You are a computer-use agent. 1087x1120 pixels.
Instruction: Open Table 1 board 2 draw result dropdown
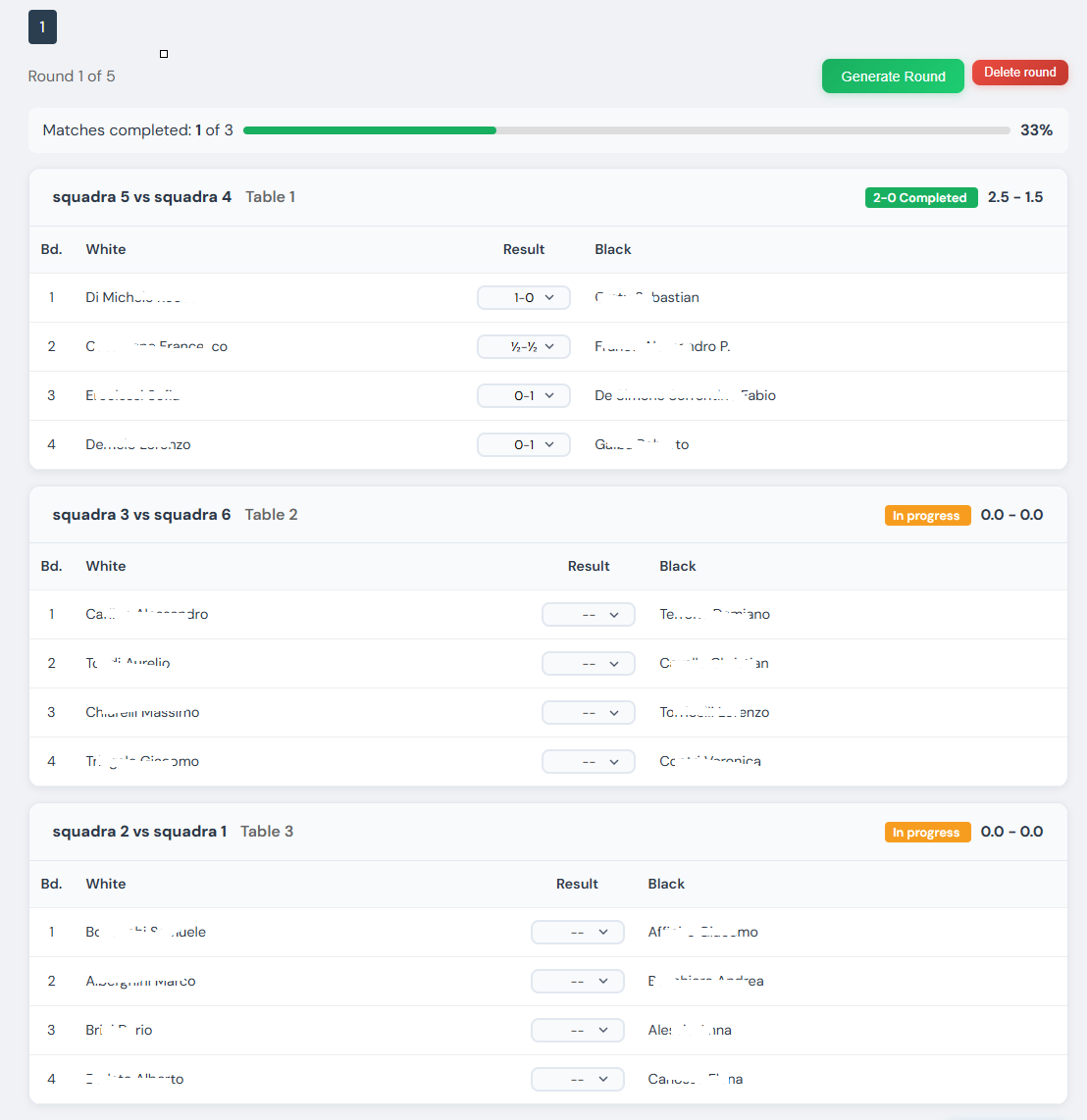pyautogui.click(x=524, y=346)
